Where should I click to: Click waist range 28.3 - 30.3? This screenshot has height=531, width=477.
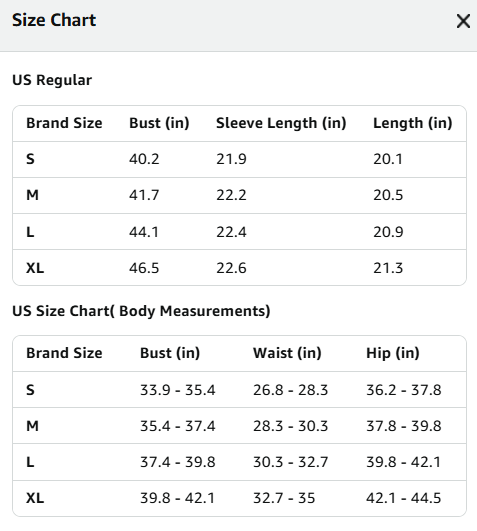[x=290, y=426]
